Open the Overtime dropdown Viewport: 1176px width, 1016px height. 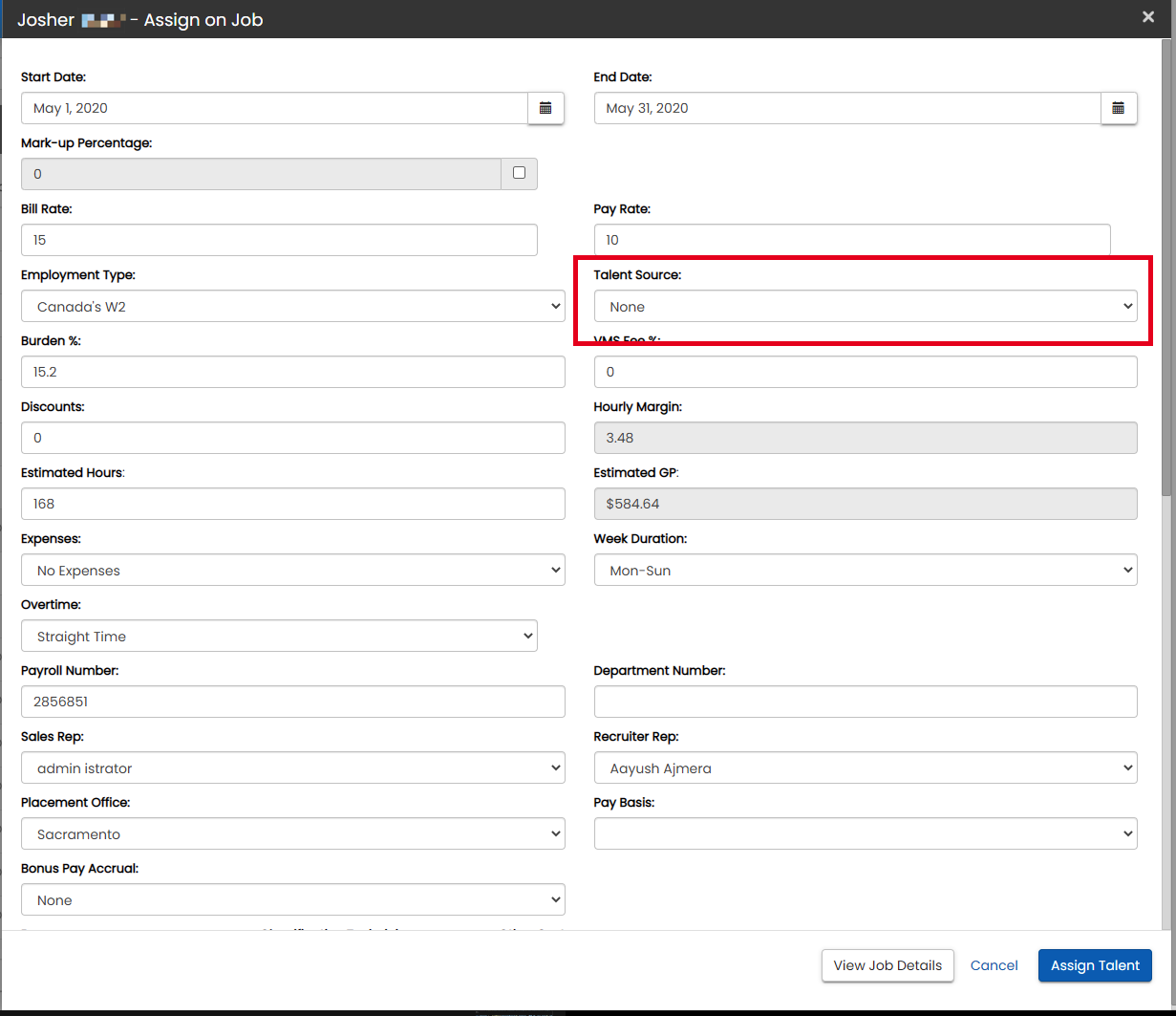[279, 637]
